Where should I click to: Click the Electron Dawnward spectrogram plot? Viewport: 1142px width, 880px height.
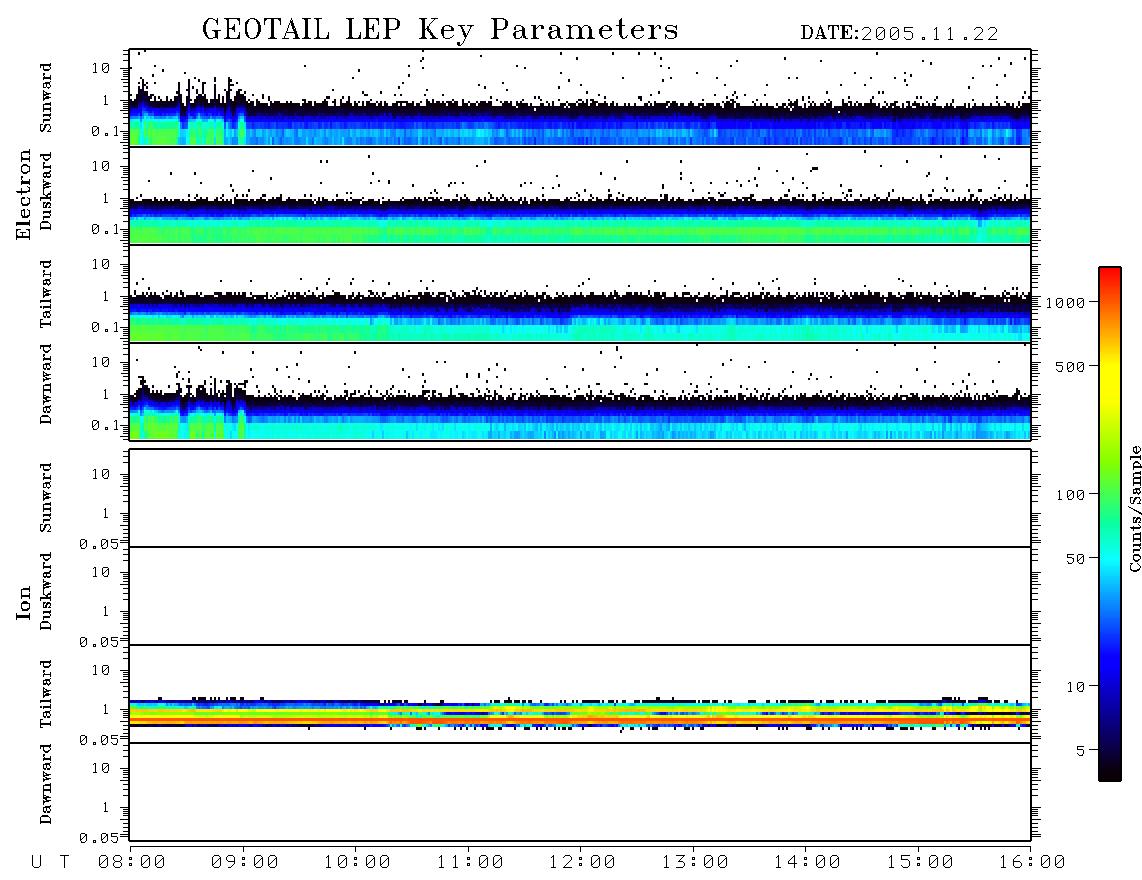click(x=580, y=391)
